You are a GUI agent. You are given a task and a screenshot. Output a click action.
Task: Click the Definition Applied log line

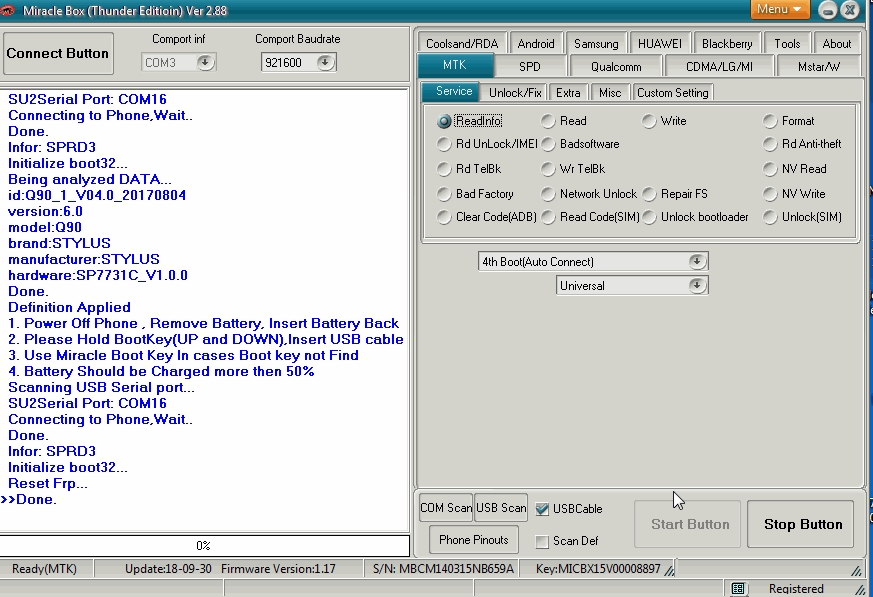[x=69, y=307]
